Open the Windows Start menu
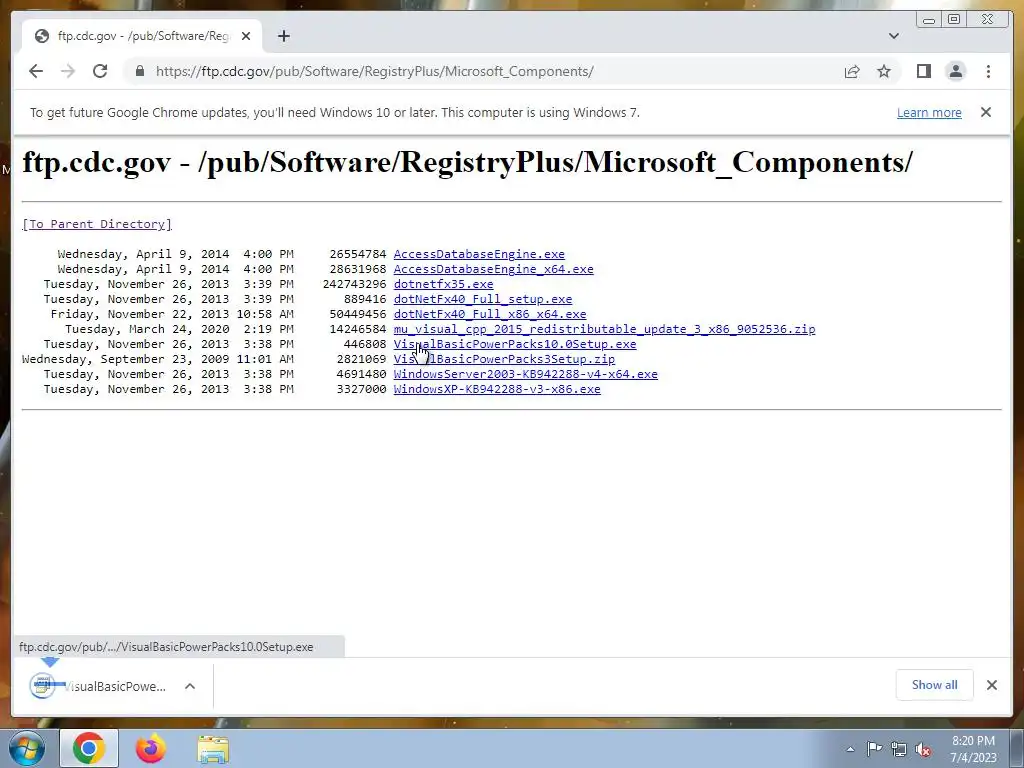Screen dimensions: 1024x768 click(x=27, y=748)
